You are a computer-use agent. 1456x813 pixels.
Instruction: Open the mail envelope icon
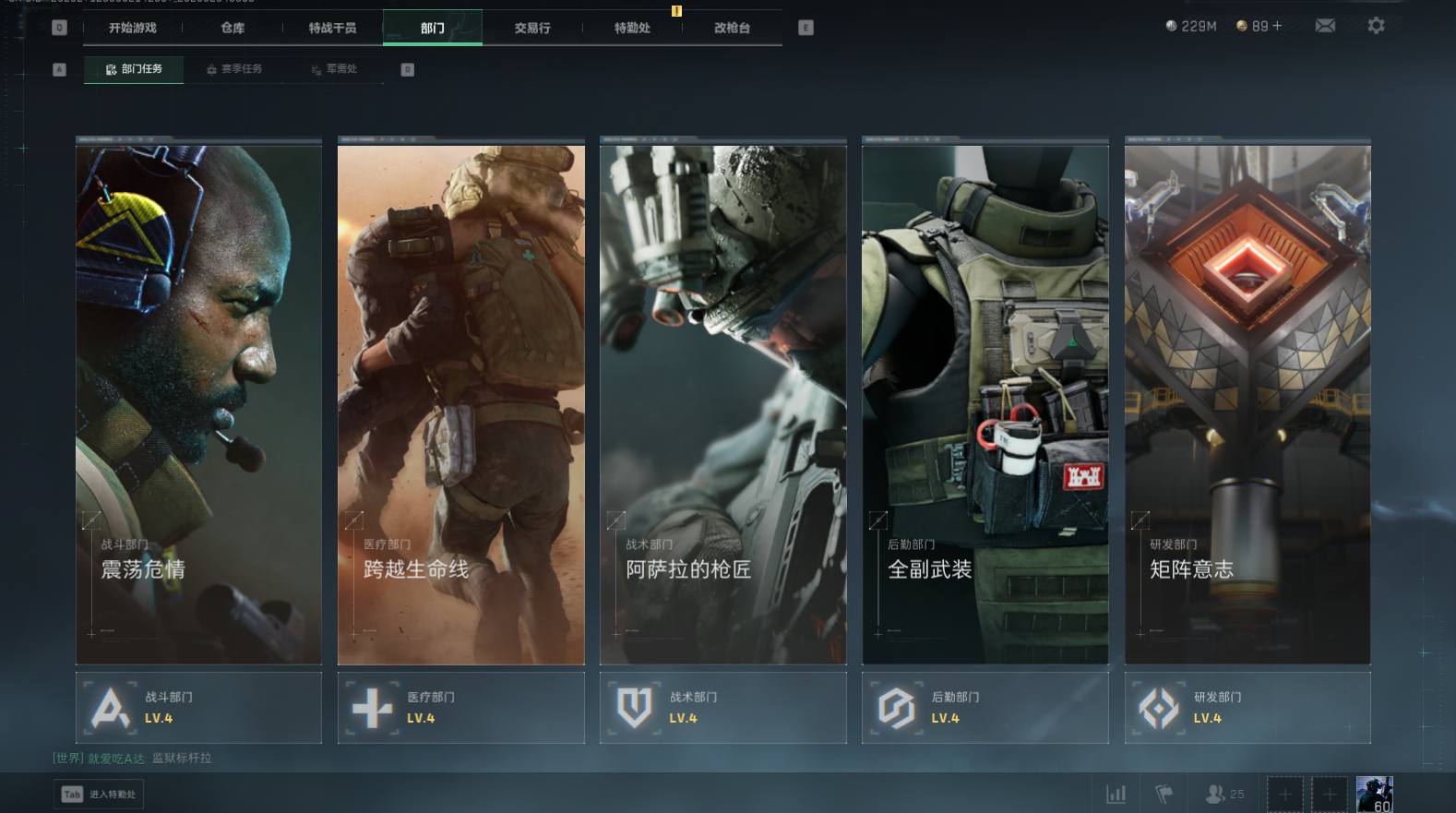(1325, 26)
